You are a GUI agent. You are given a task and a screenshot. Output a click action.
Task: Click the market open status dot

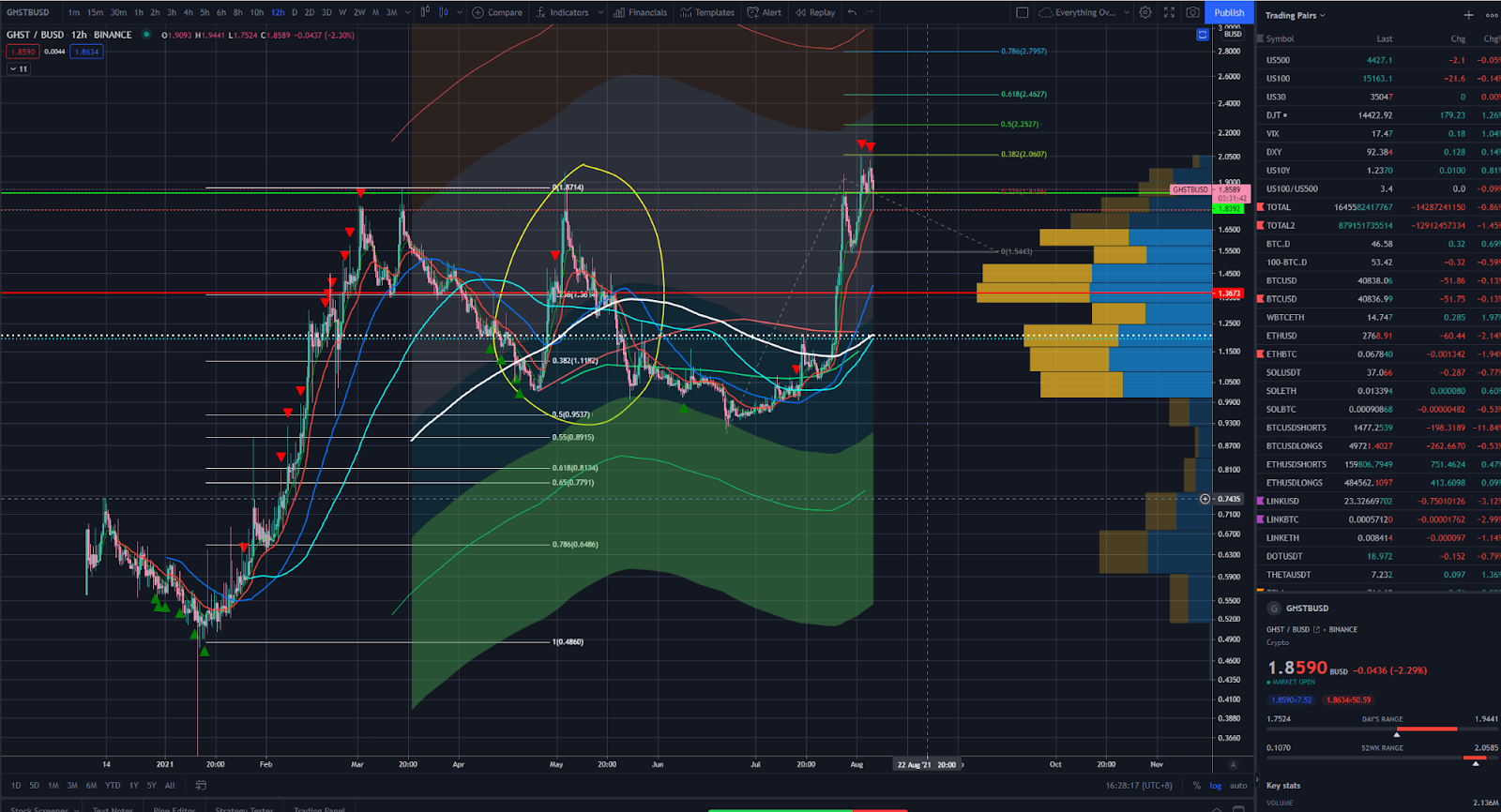point(146,35)
